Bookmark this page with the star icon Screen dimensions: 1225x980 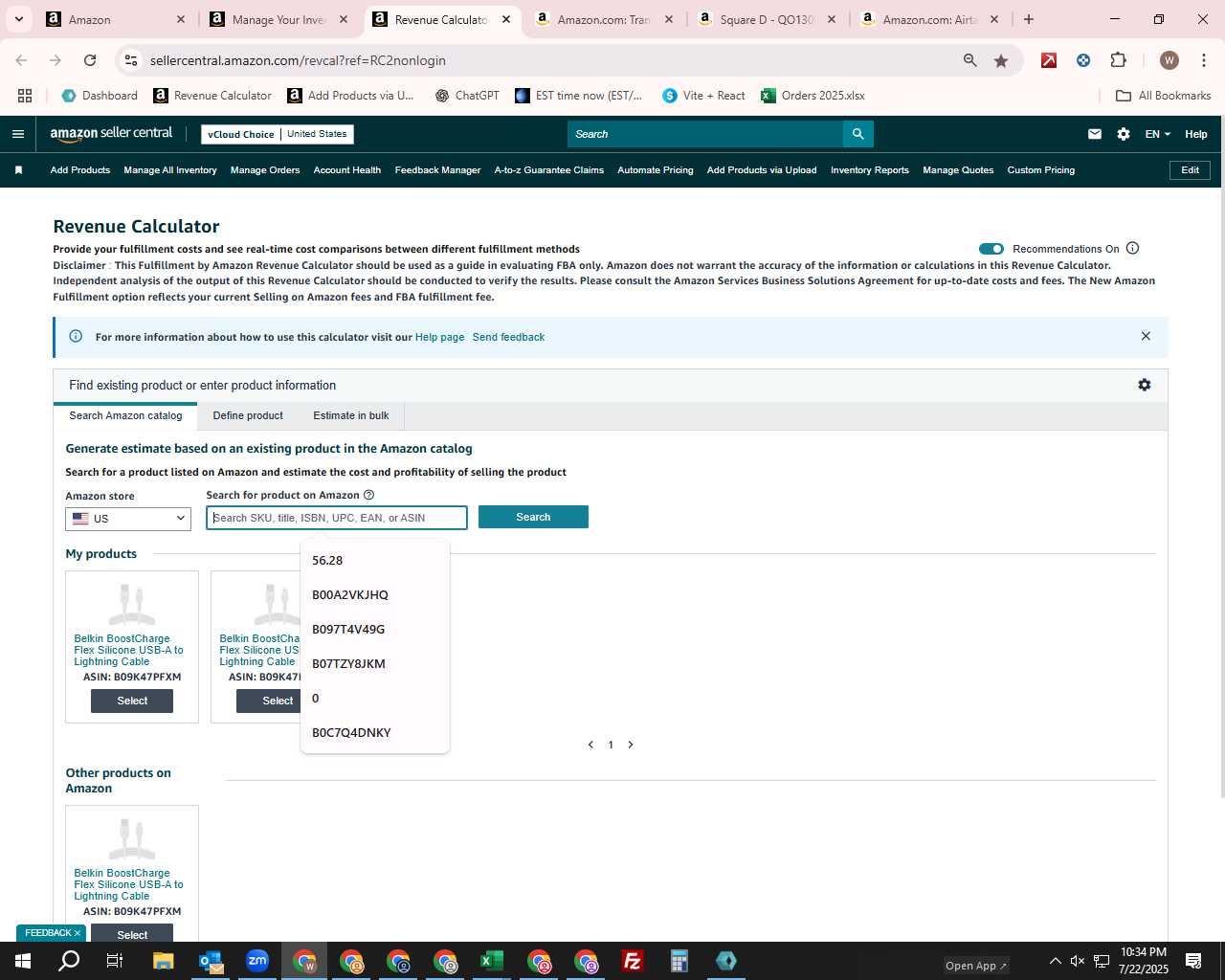(x=1001, y=60)
